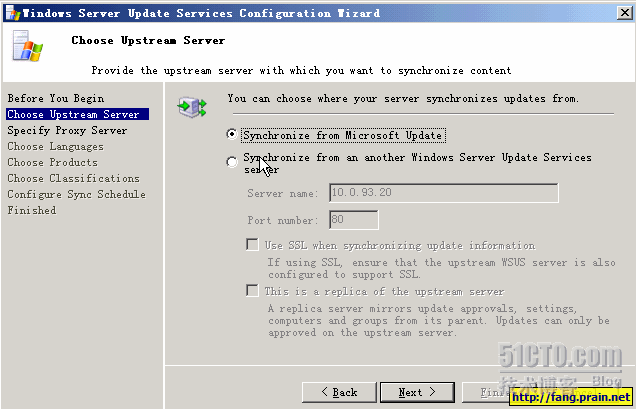Focus the Port number field
Viewport: 636px width, 409px height.
(354, 220)
